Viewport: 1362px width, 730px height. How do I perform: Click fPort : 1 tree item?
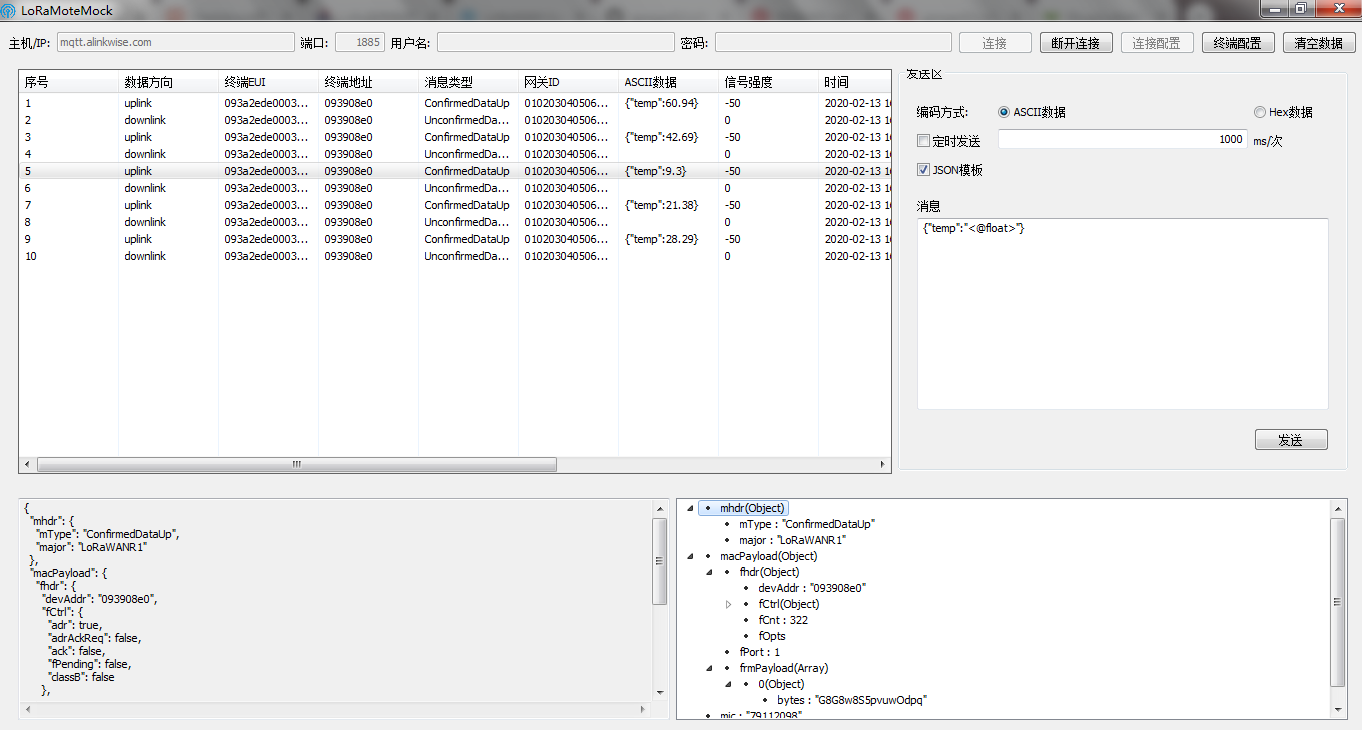point(759,652)
